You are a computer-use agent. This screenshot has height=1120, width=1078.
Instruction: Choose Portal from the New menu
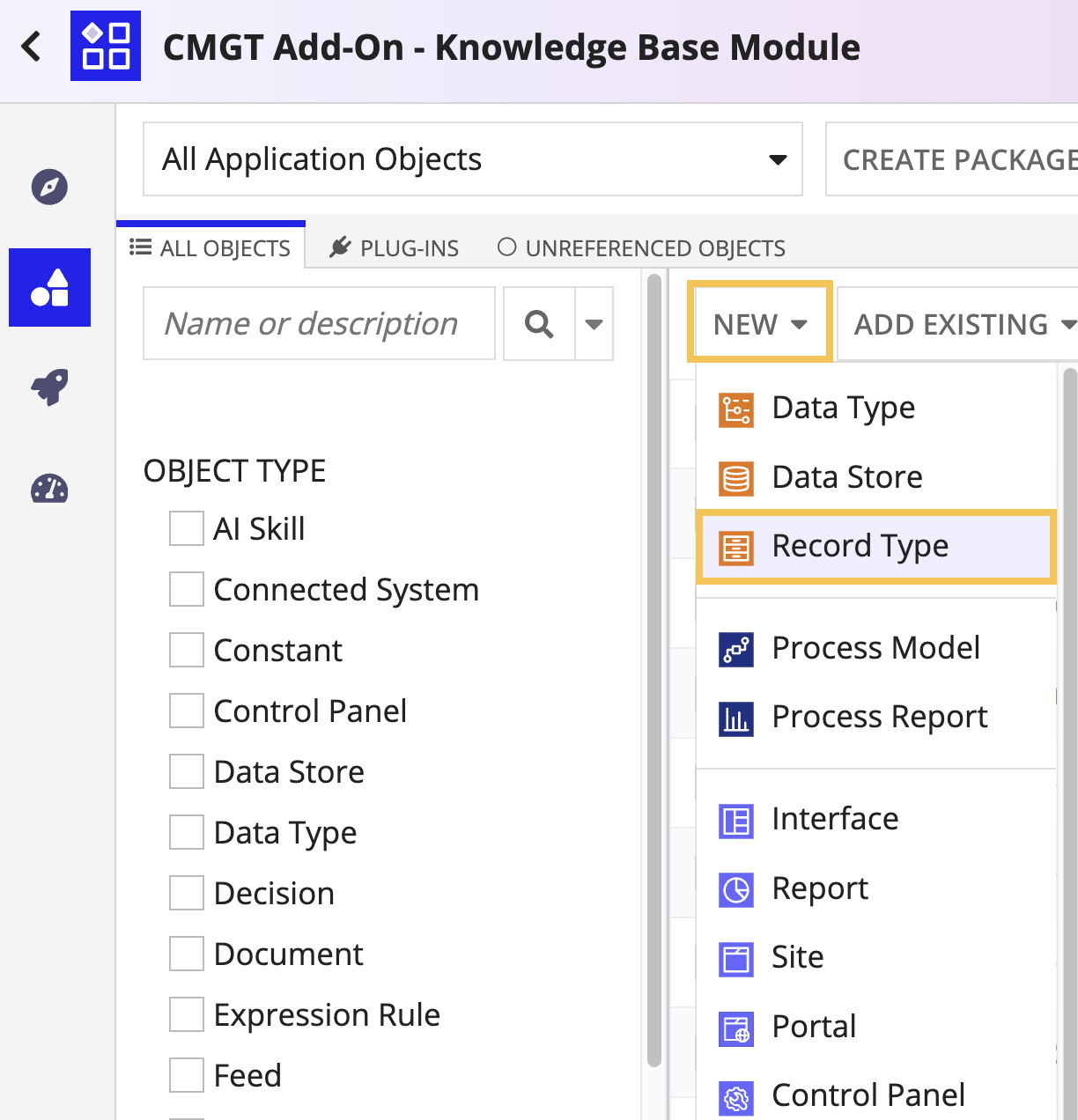tap(876, 1028)
